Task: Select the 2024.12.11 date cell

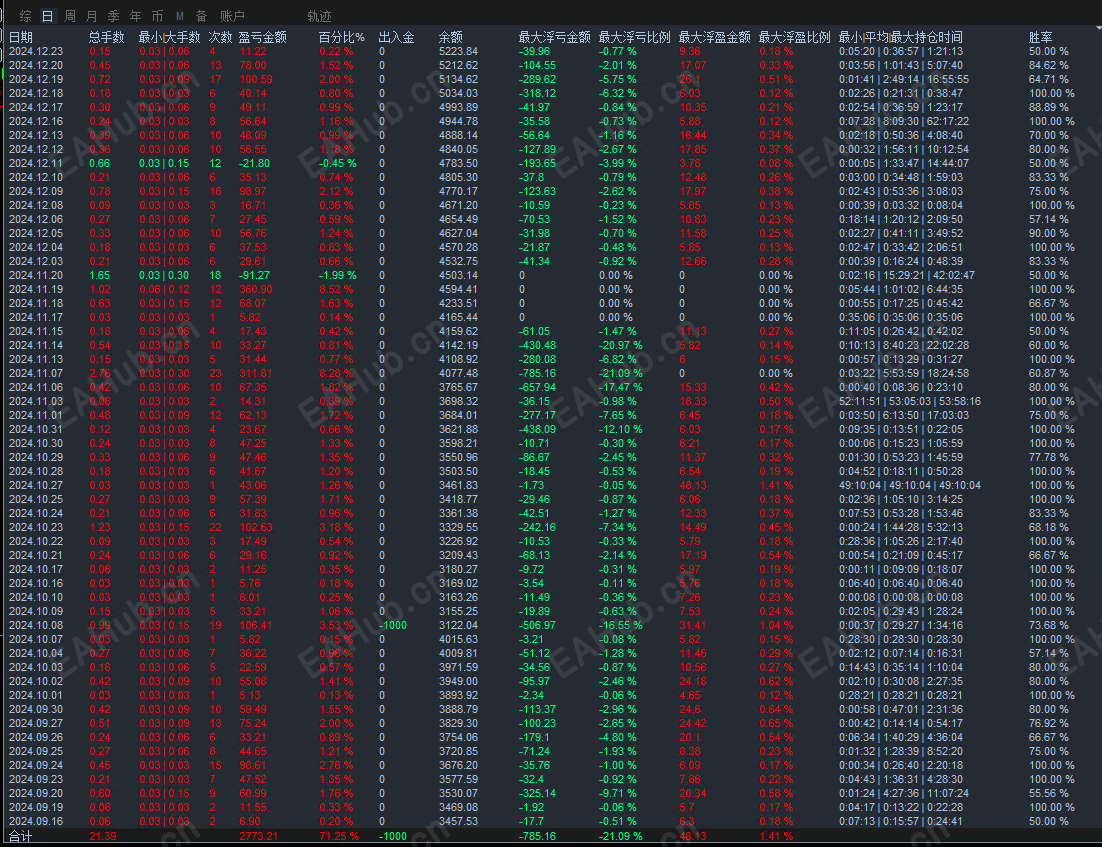Action: (36, 163)
